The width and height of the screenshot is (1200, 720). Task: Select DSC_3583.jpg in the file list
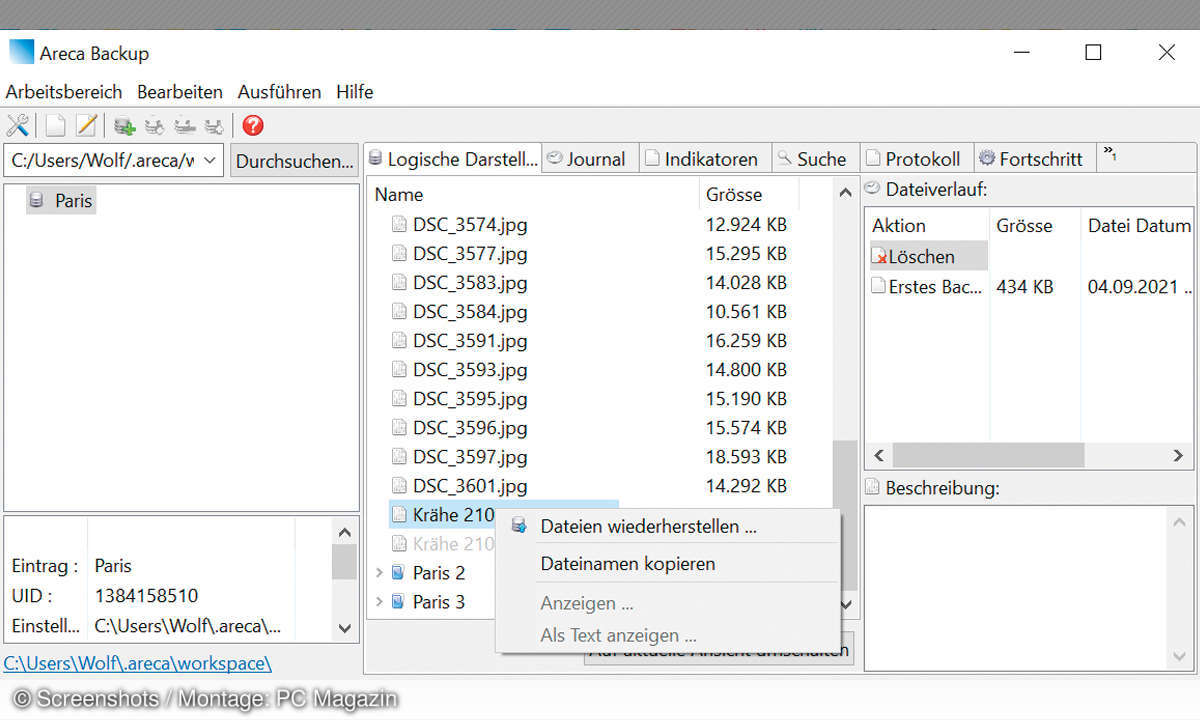coord(470,282)
